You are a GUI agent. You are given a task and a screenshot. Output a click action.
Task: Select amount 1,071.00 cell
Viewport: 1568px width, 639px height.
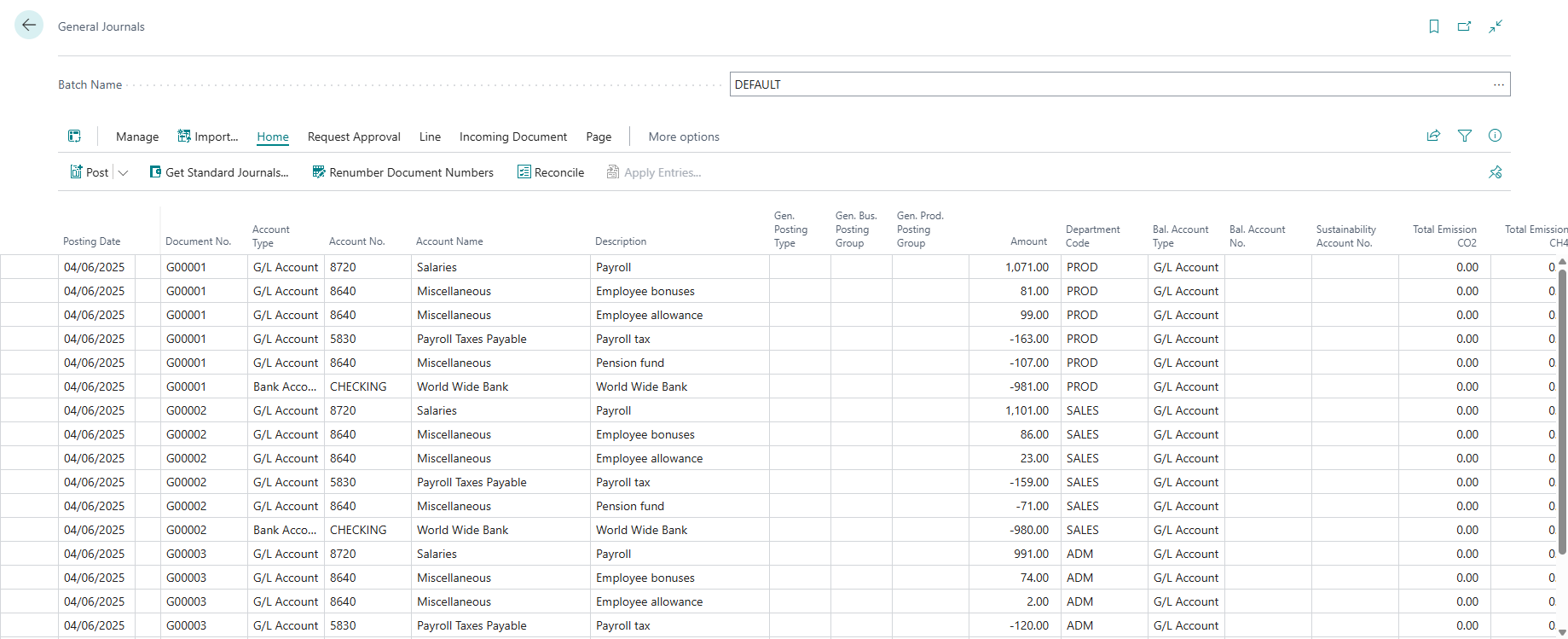point(1015,267)
